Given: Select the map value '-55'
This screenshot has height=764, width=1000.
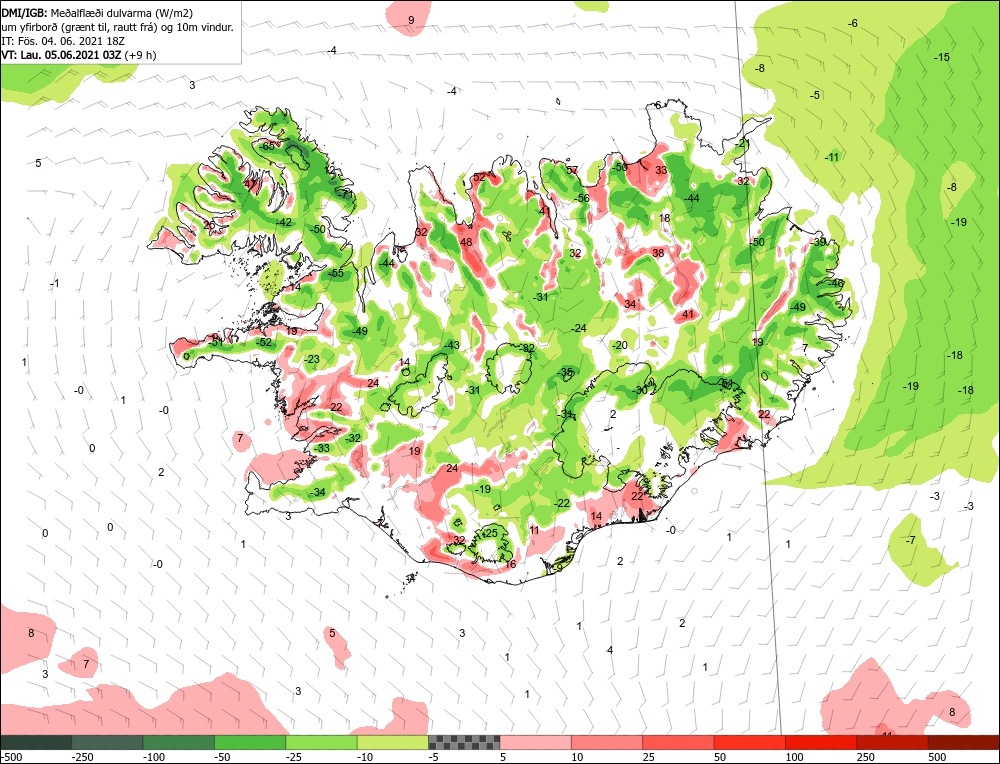Looking at the screenshot, I should point(335,273).
